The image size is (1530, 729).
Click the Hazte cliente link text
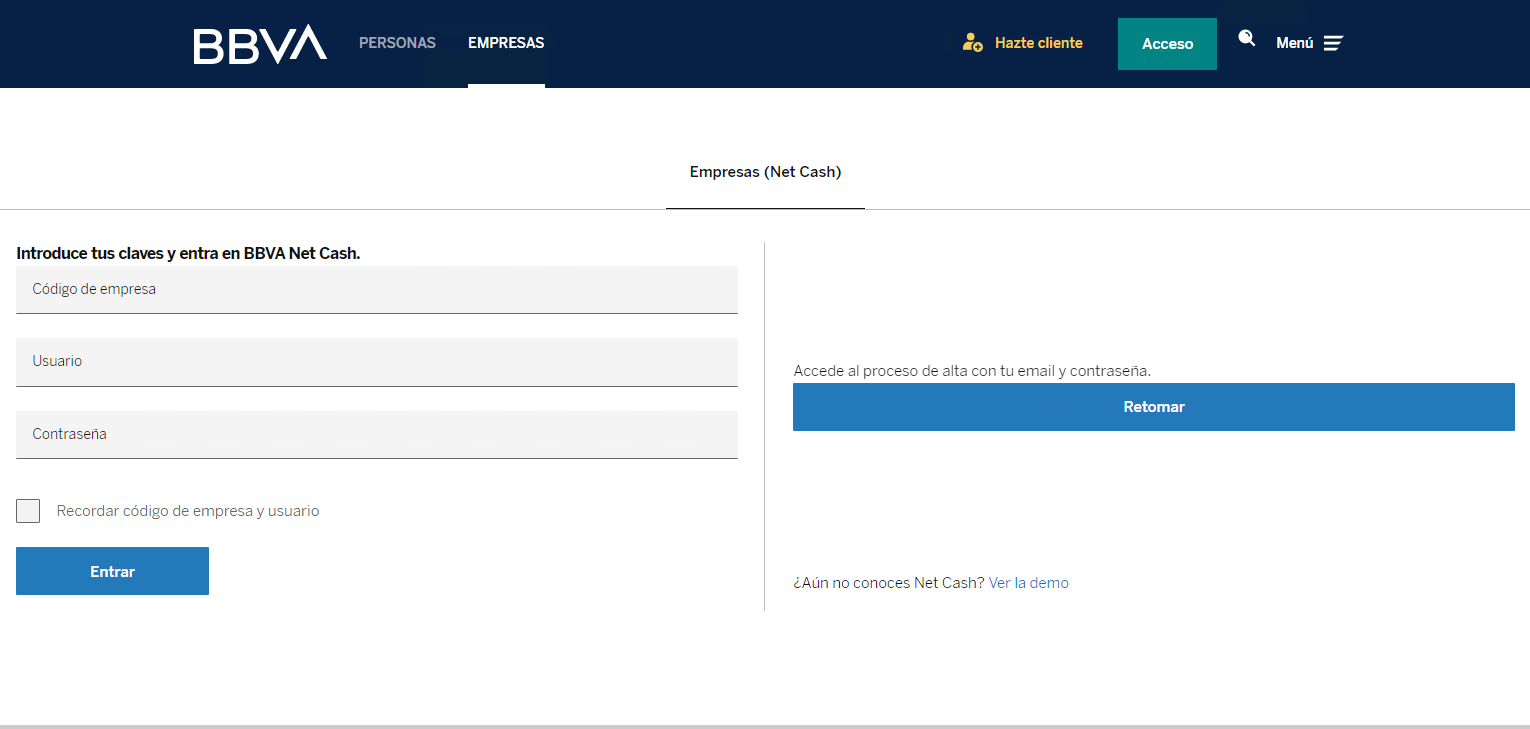(x=1038, y=43)
